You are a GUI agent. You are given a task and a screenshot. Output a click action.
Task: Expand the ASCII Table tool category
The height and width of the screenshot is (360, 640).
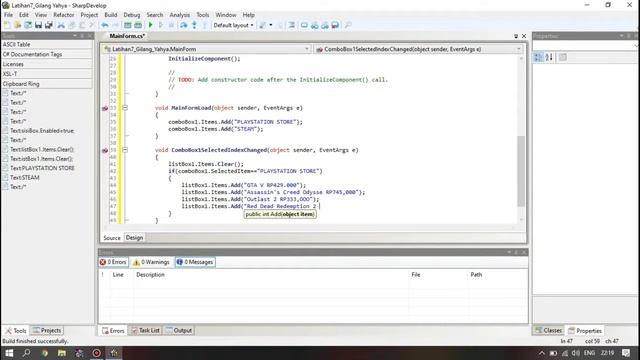tap(47, 44)
